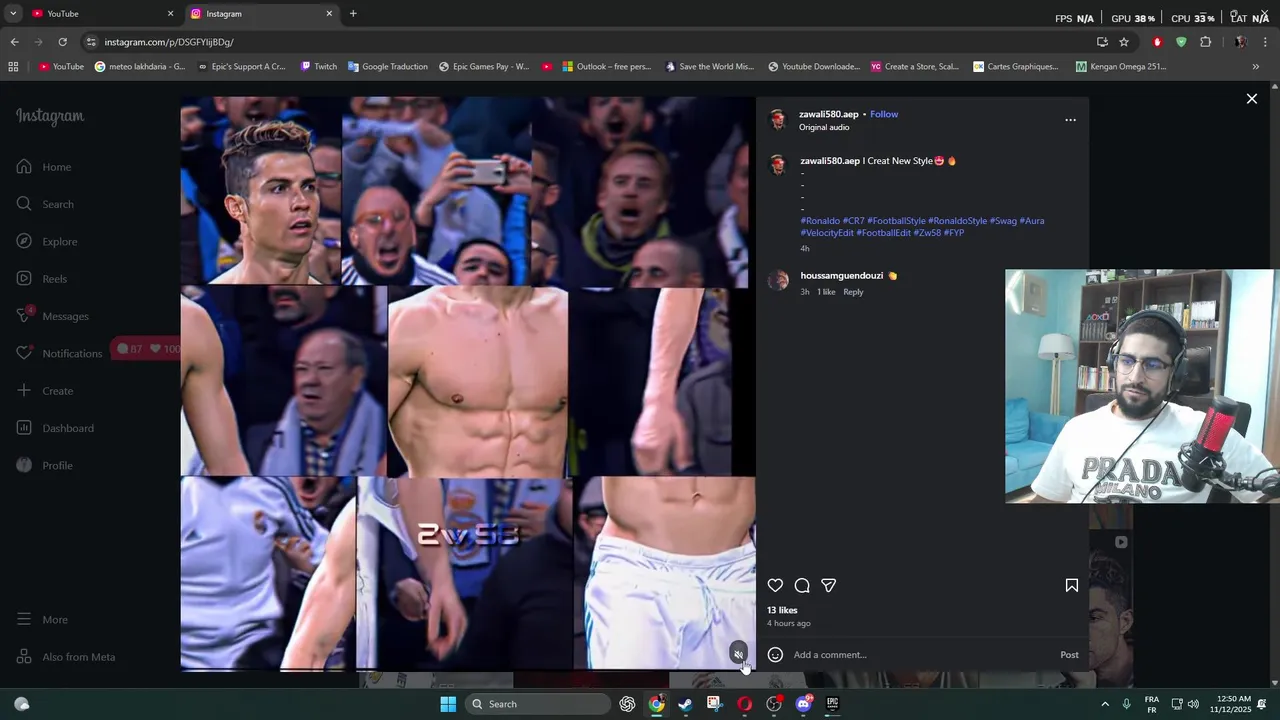The image size is (1280, 720).
Task: Follow zawali580.aep
Action: click(884, 114)
